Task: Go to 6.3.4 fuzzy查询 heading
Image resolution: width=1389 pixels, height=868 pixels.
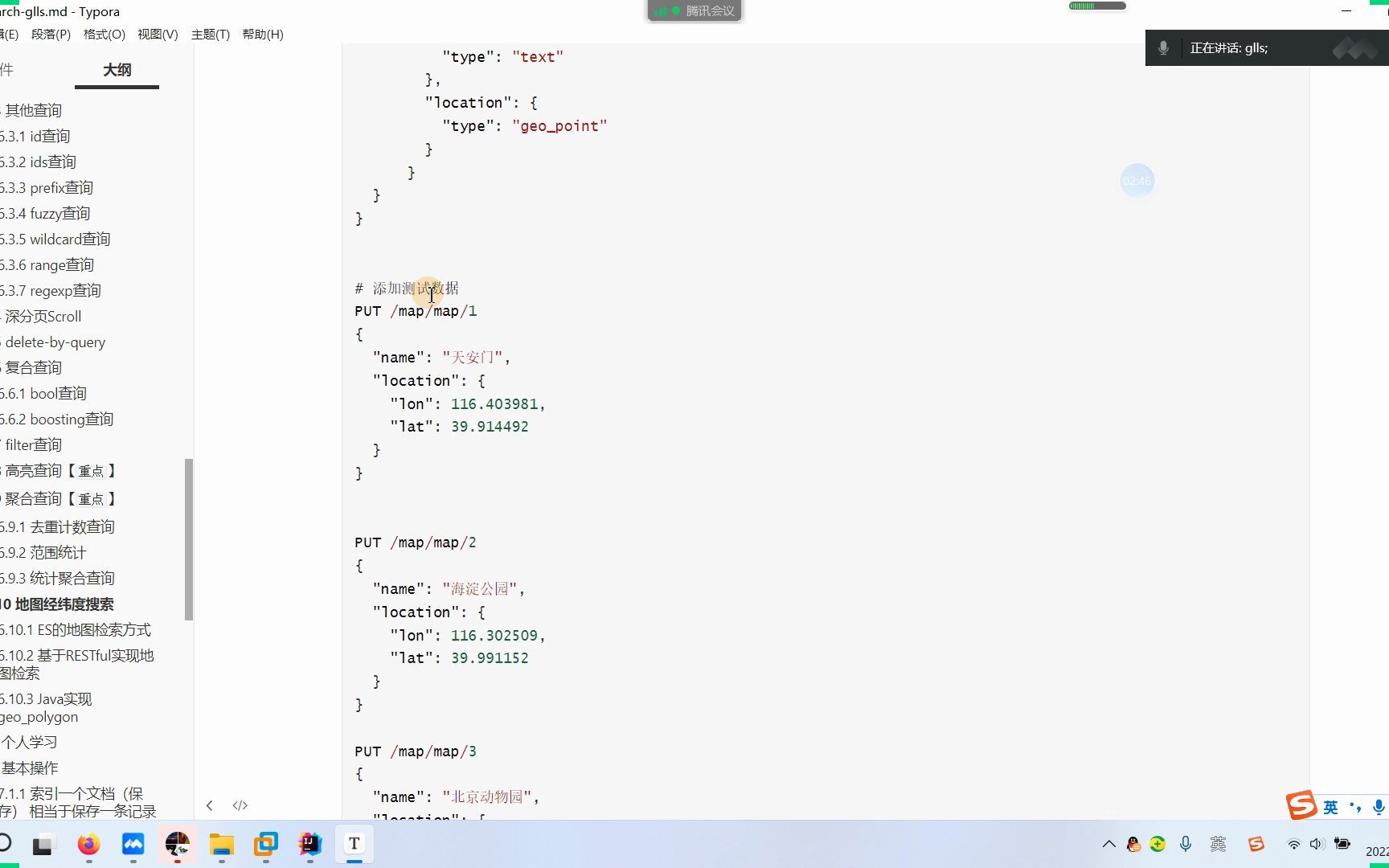Action: [x=45, y=214]
